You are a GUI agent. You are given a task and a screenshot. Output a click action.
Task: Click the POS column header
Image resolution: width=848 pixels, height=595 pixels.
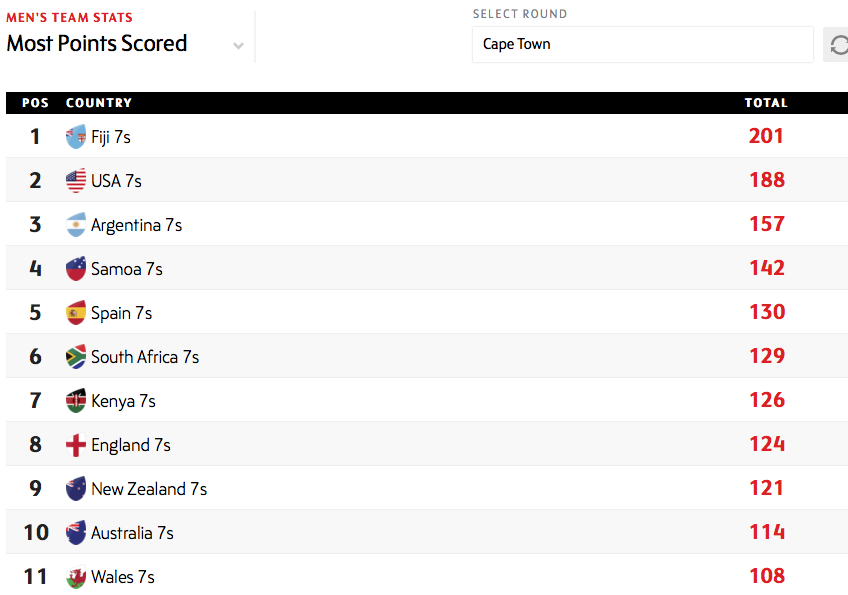tap(35, 103)
